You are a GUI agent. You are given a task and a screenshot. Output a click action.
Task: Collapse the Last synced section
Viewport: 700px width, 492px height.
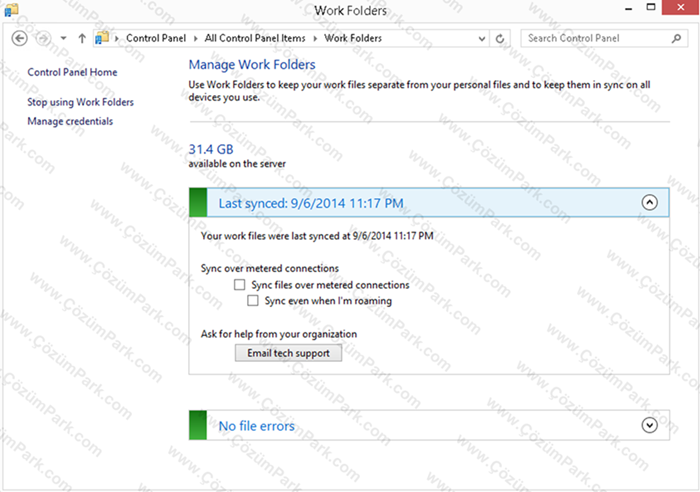[x=650, y=203]
